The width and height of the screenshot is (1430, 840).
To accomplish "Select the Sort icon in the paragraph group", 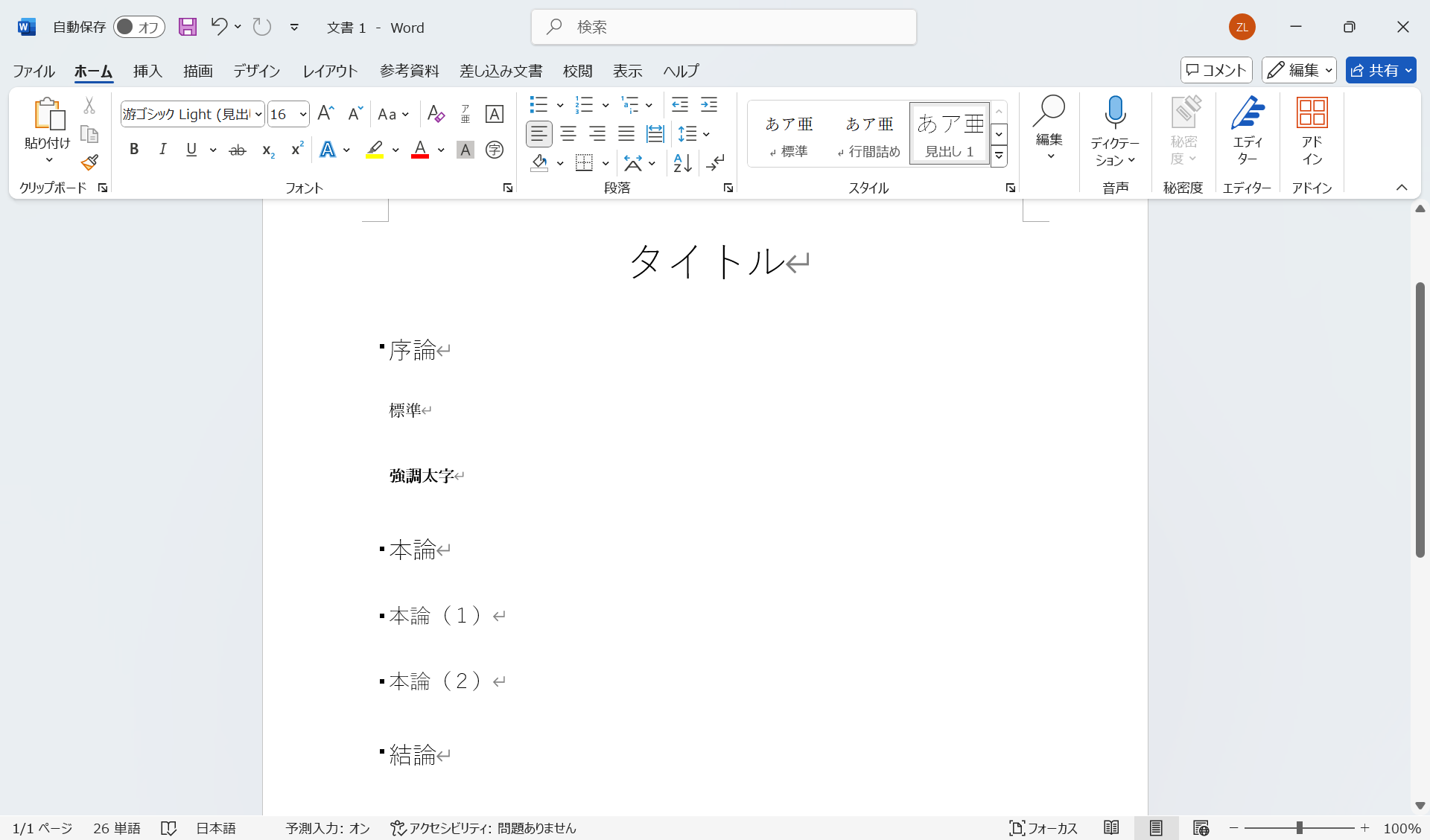I will click(x=682, y=162).
